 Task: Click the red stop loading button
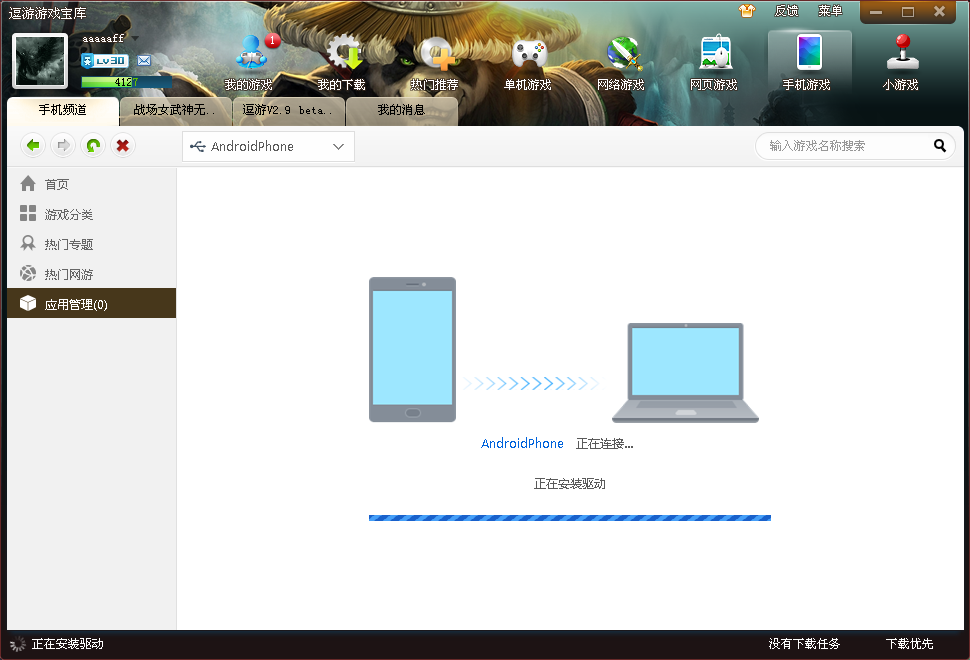(x=122, y=145)
